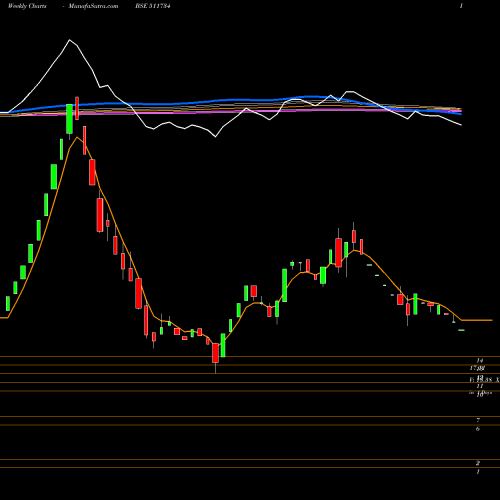Viewport: 500px width, 500px height.
Task: Click the white indicator line's highest peak
Action: click(x=69, y=40)
